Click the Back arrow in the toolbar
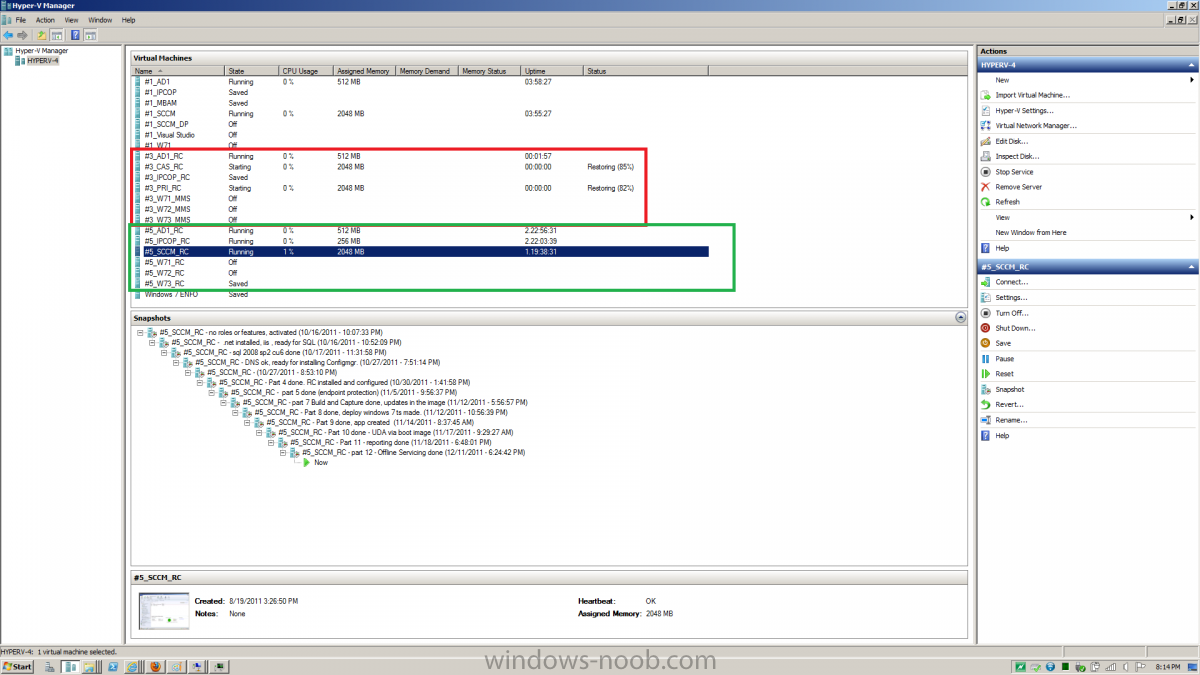1200x675 pixels. [8, 35]
